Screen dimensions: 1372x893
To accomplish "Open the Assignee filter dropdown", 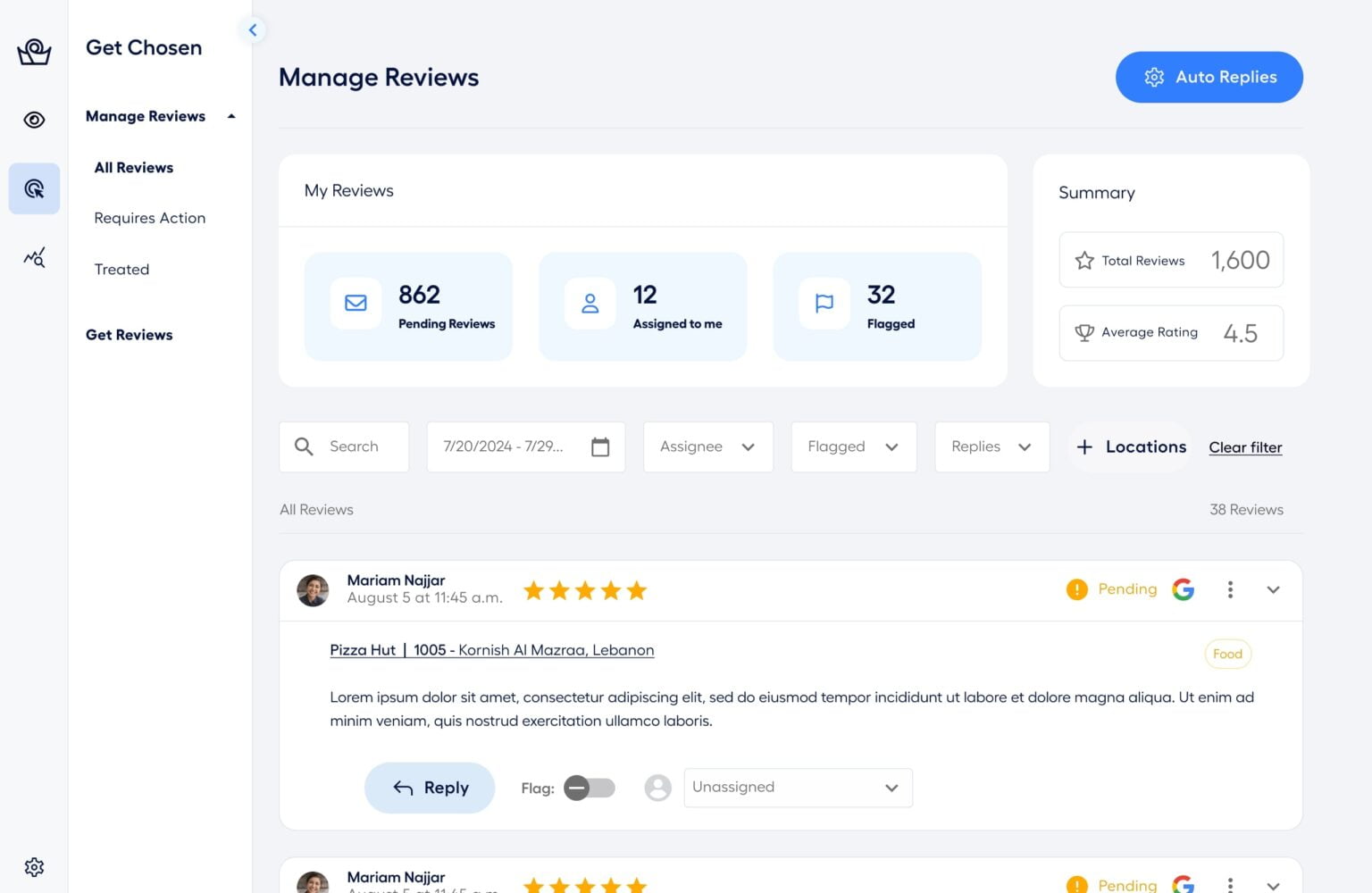I will click(707, 446).
